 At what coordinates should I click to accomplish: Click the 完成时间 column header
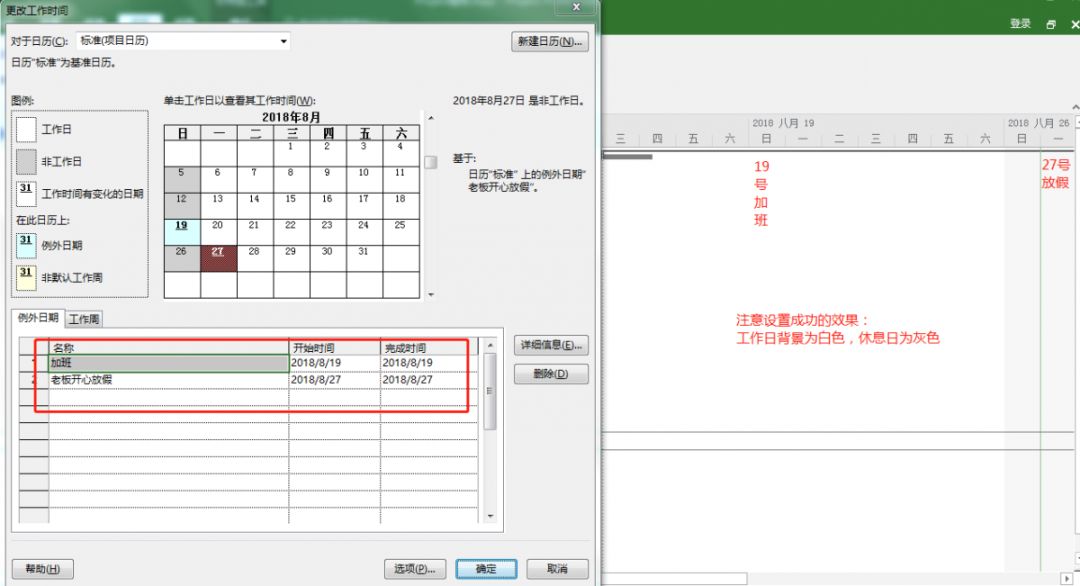[428, 347]
